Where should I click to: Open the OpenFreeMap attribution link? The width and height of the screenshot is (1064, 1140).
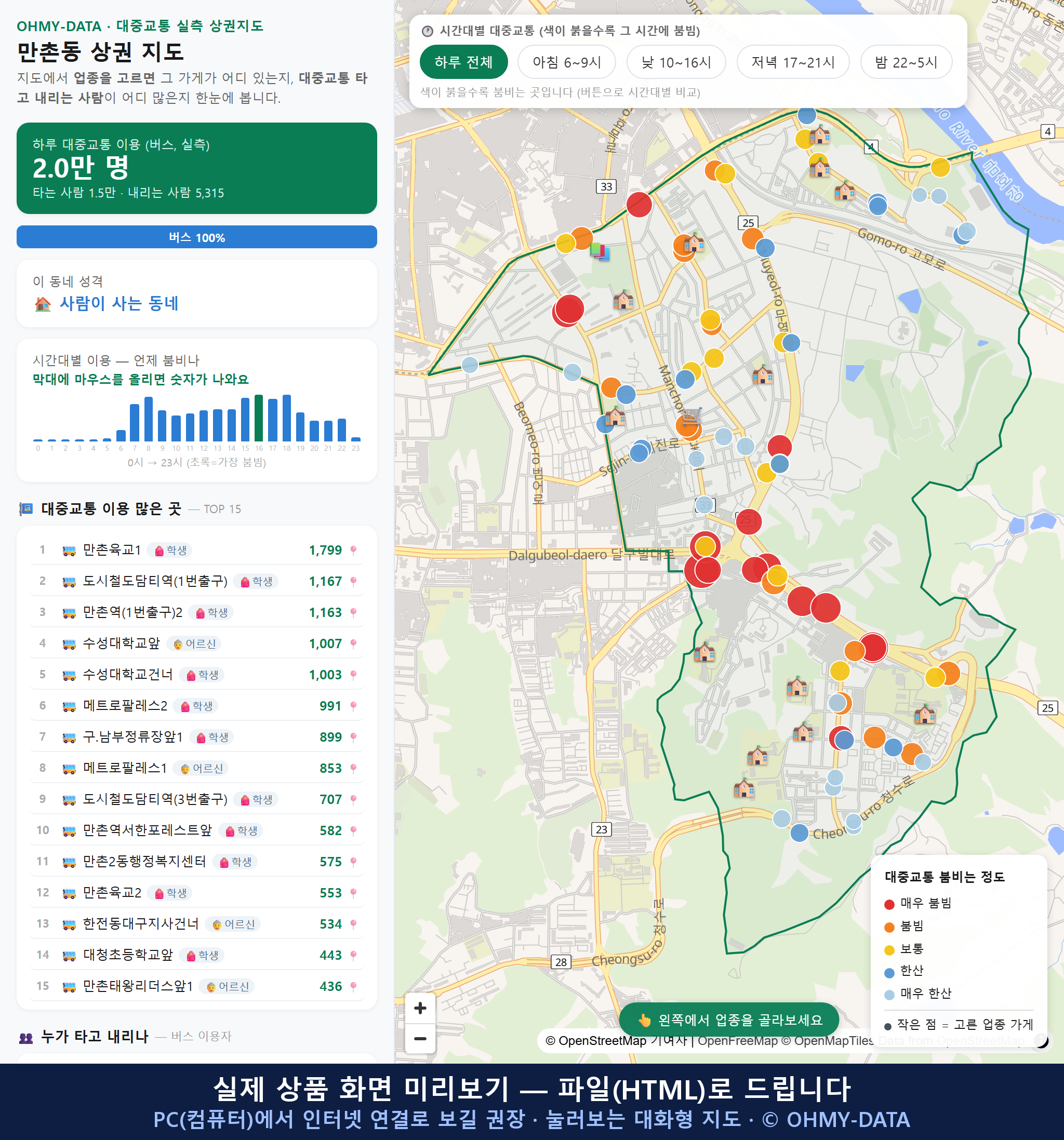738,1040
